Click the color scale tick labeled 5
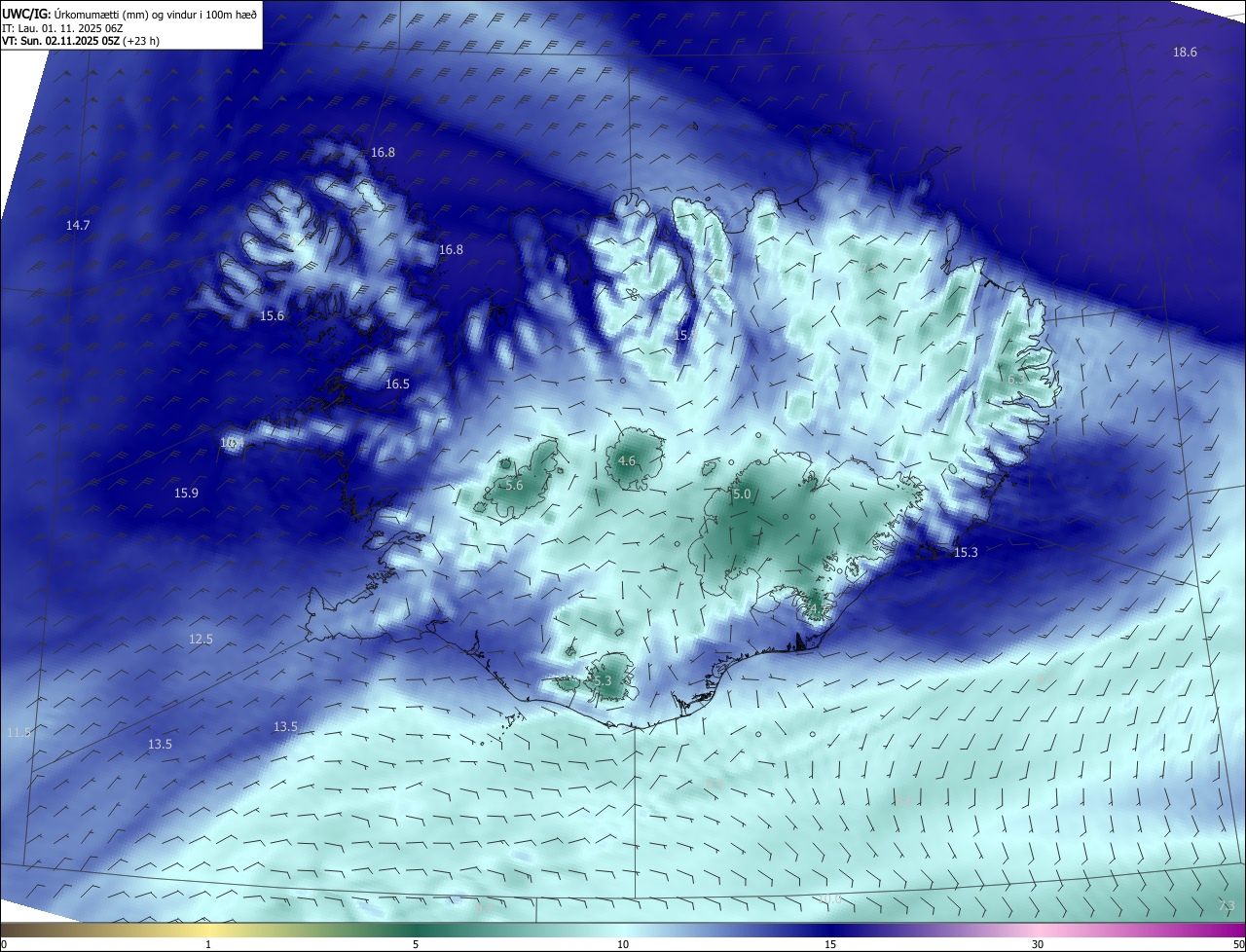 point(416,944)
